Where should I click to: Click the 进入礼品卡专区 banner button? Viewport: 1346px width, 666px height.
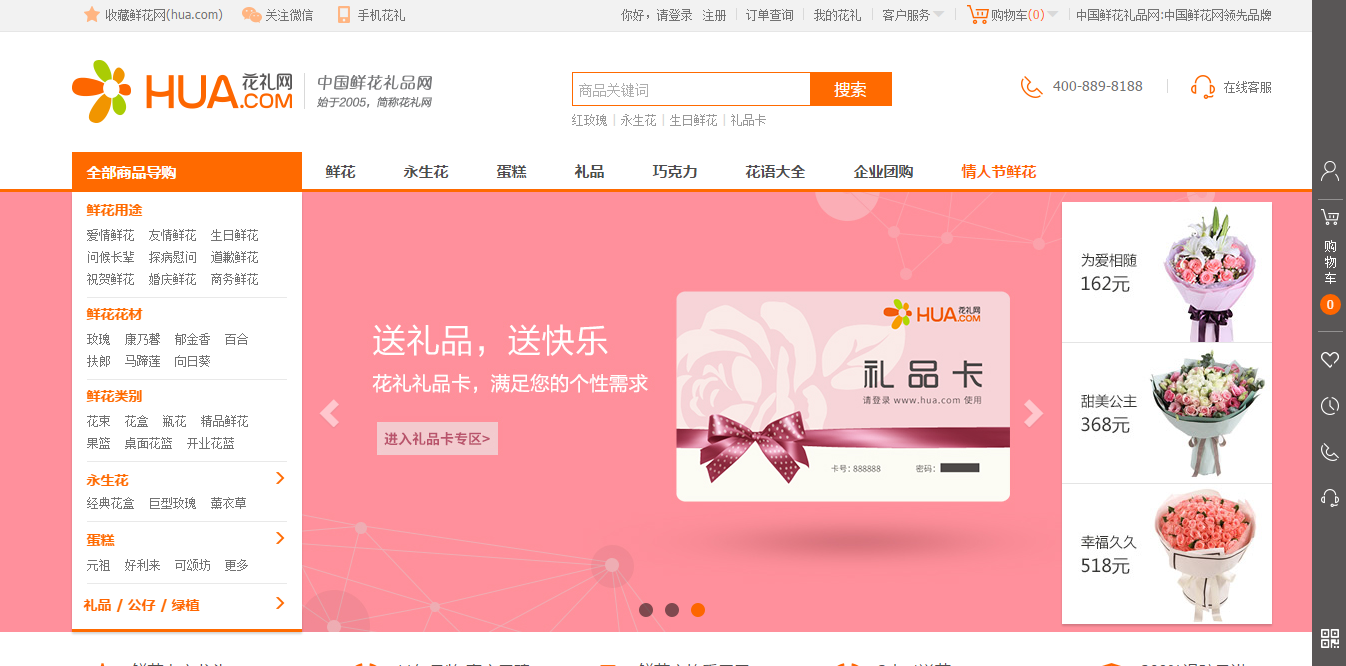click(437, 438)
